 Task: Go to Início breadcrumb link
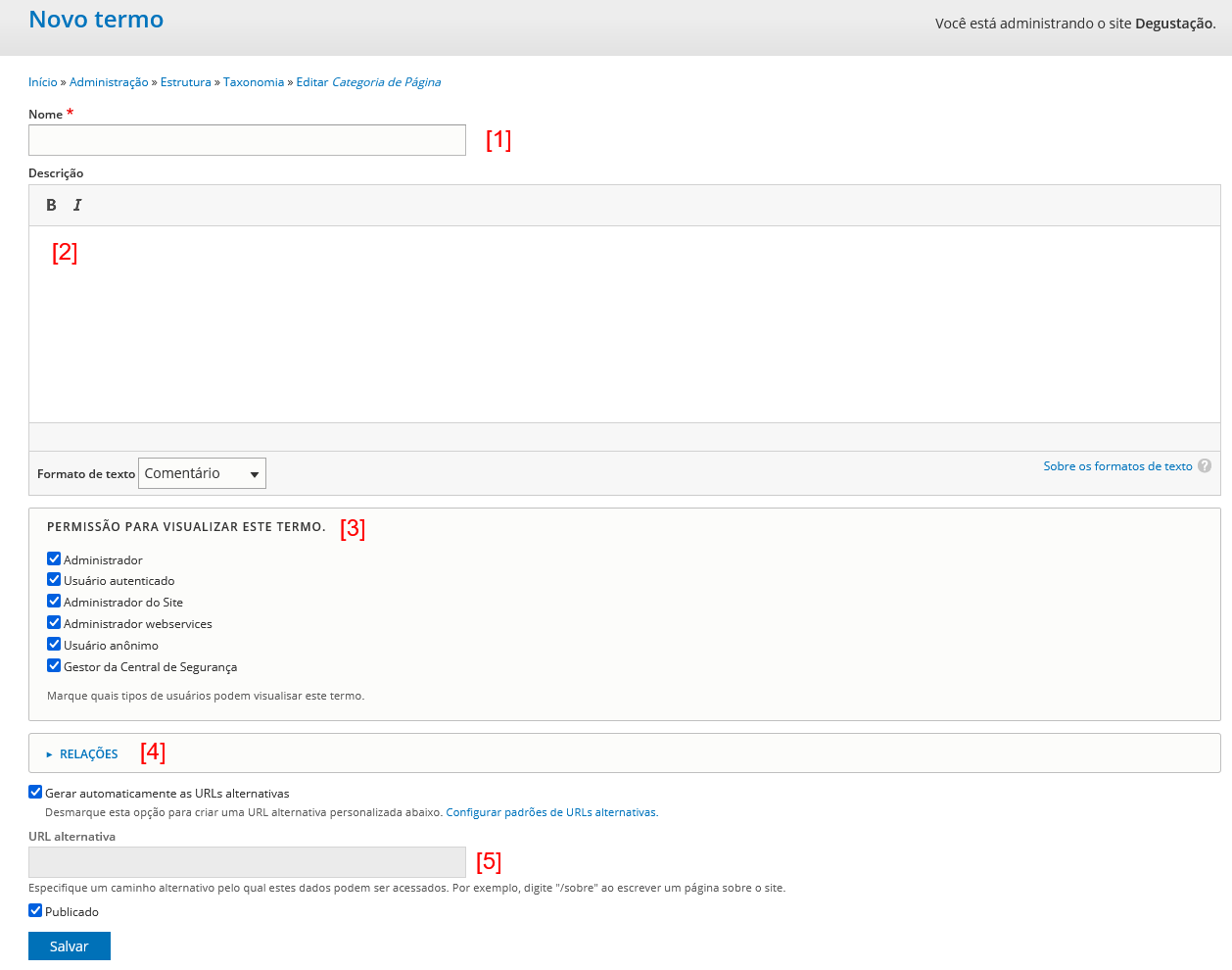tap(43, 82)
